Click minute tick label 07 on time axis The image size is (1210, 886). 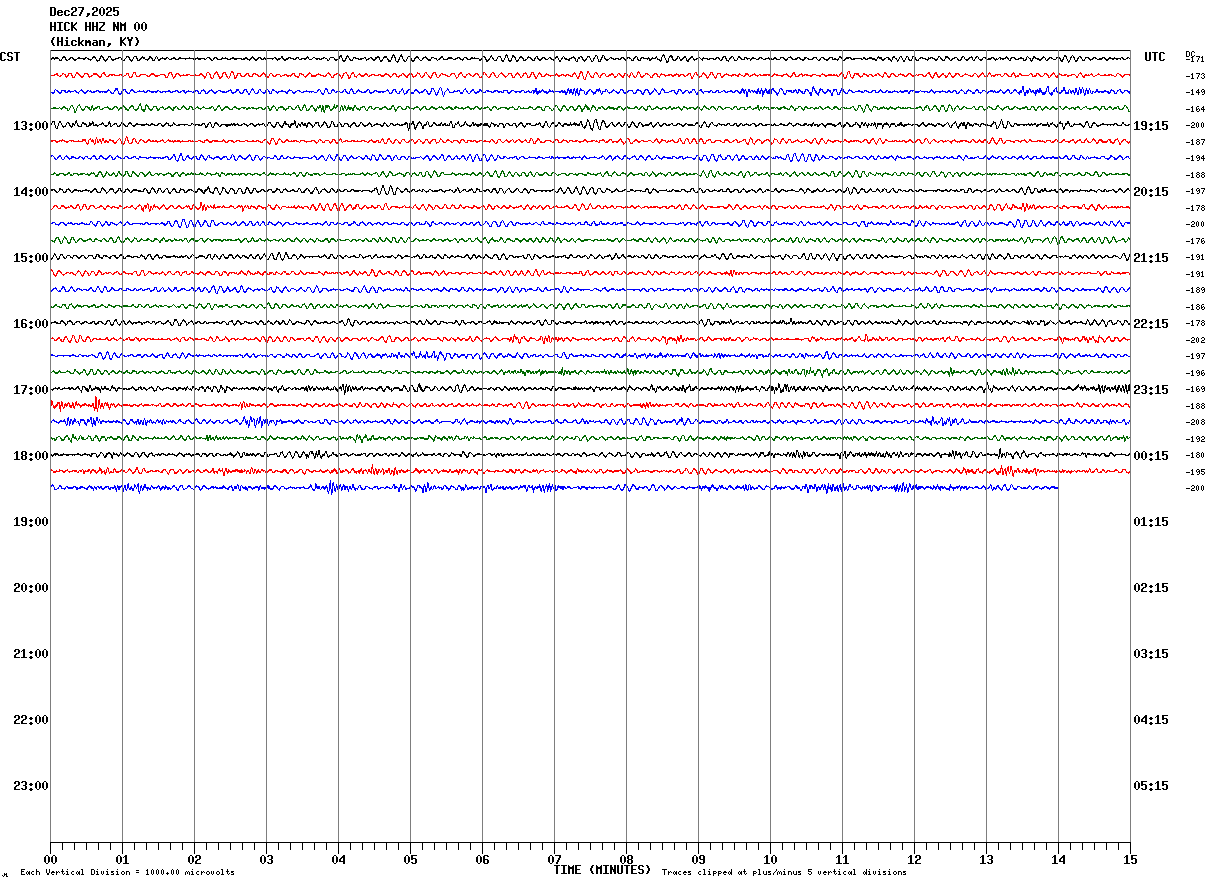[555, 860]
